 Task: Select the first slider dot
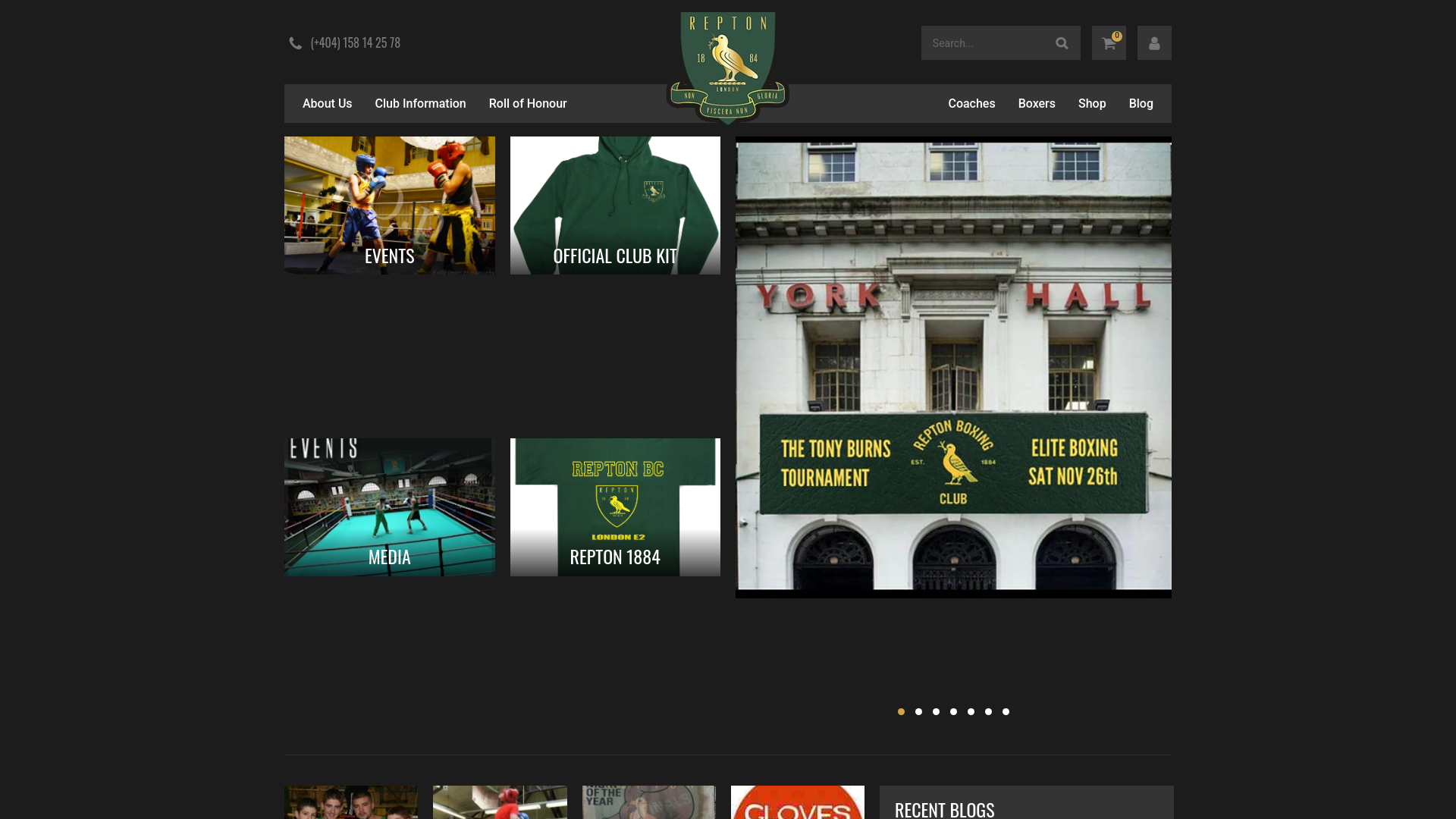tap(901, 711)
